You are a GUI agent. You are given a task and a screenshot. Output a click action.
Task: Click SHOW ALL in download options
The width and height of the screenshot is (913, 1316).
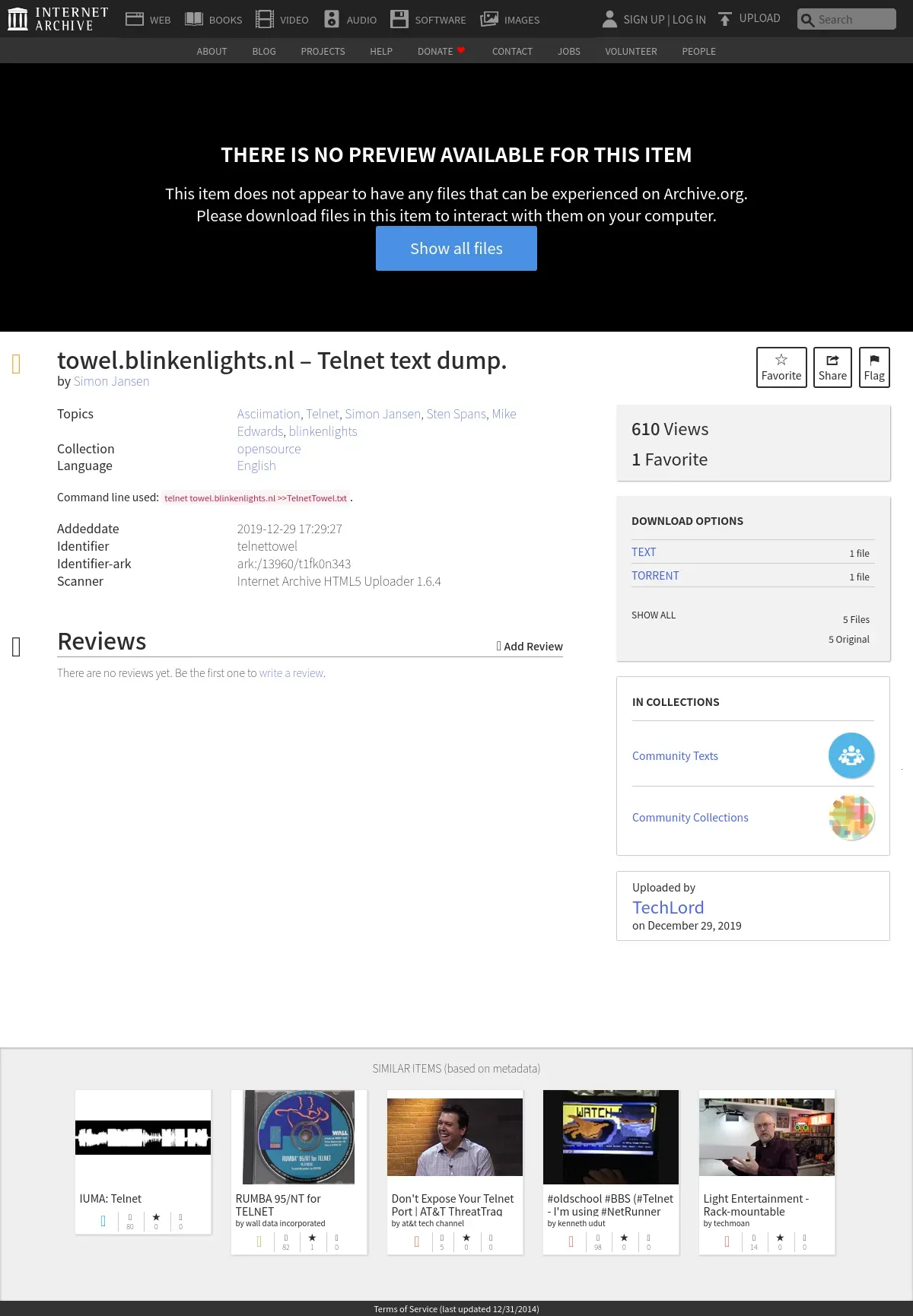coord(654,615)
